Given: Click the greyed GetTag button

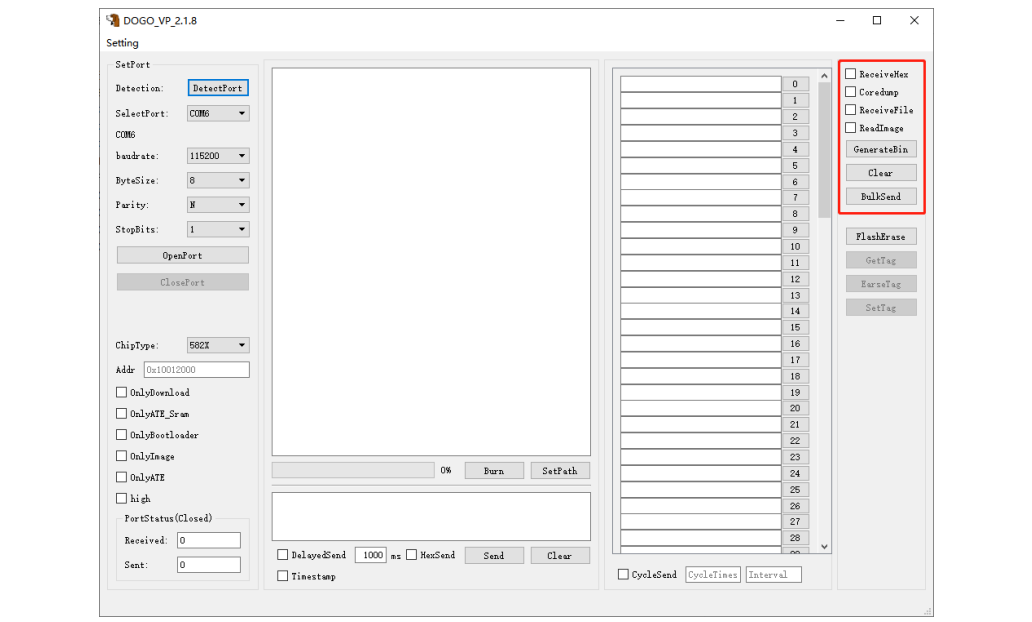Looking at the screenshot, I should [881, 260].
